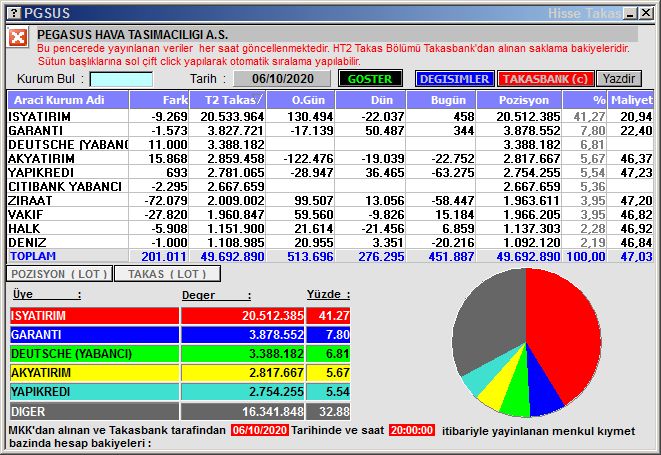Select DENIZ row in the table

330,242
